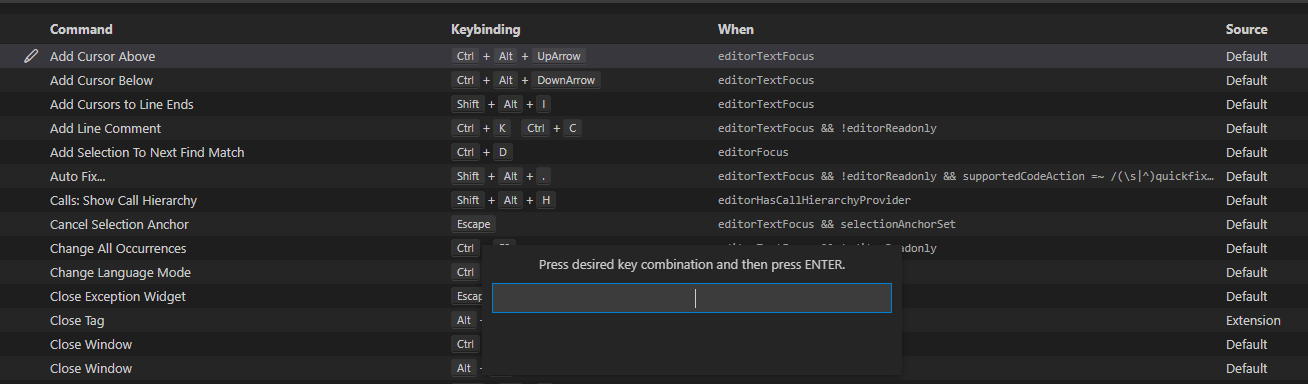
Task: Click the Shift + Alt + . keybinding
Action: 501,176
